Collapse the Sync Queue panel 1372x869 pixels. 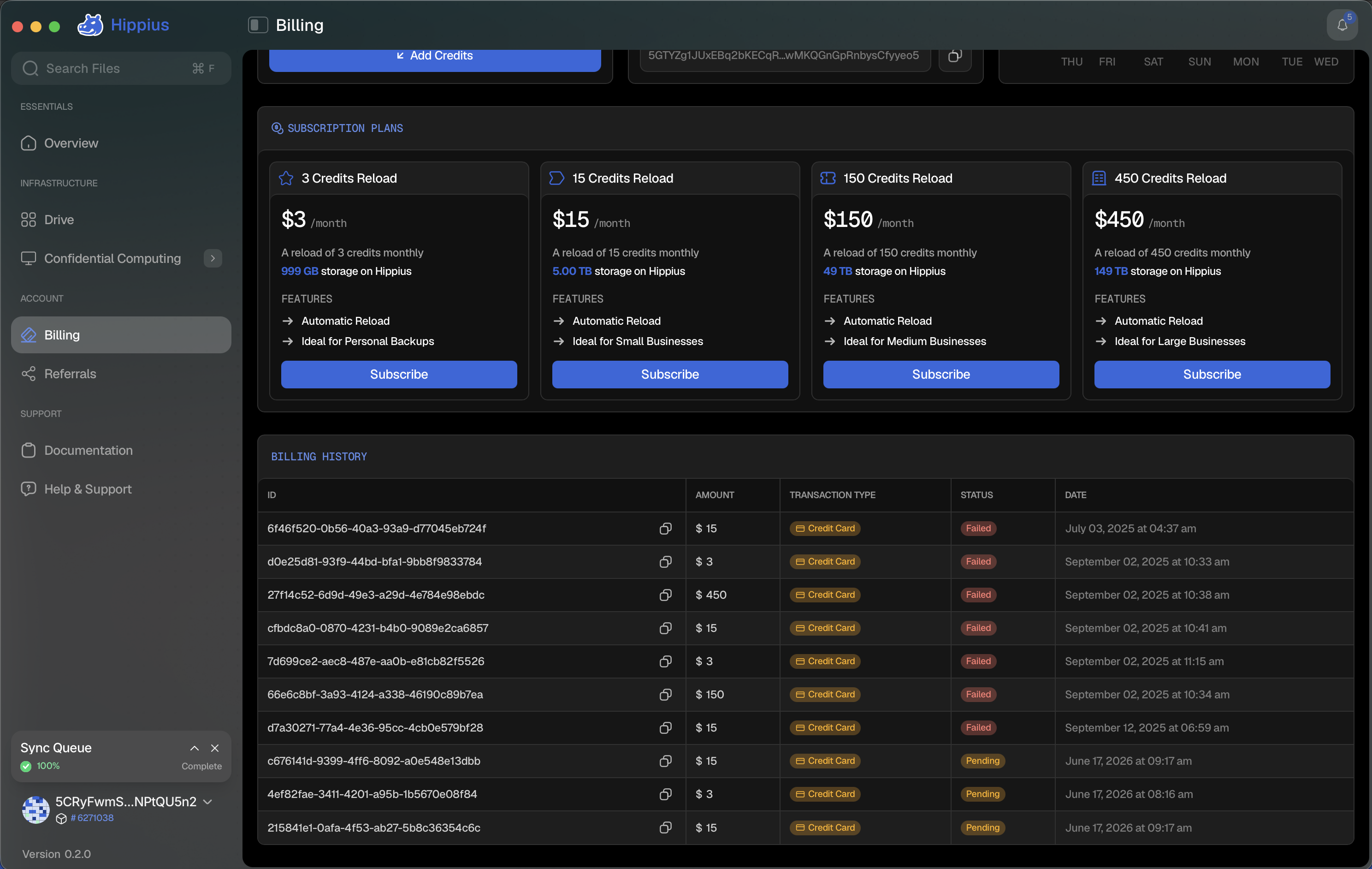pyautogui.click(x=194, y=748)
